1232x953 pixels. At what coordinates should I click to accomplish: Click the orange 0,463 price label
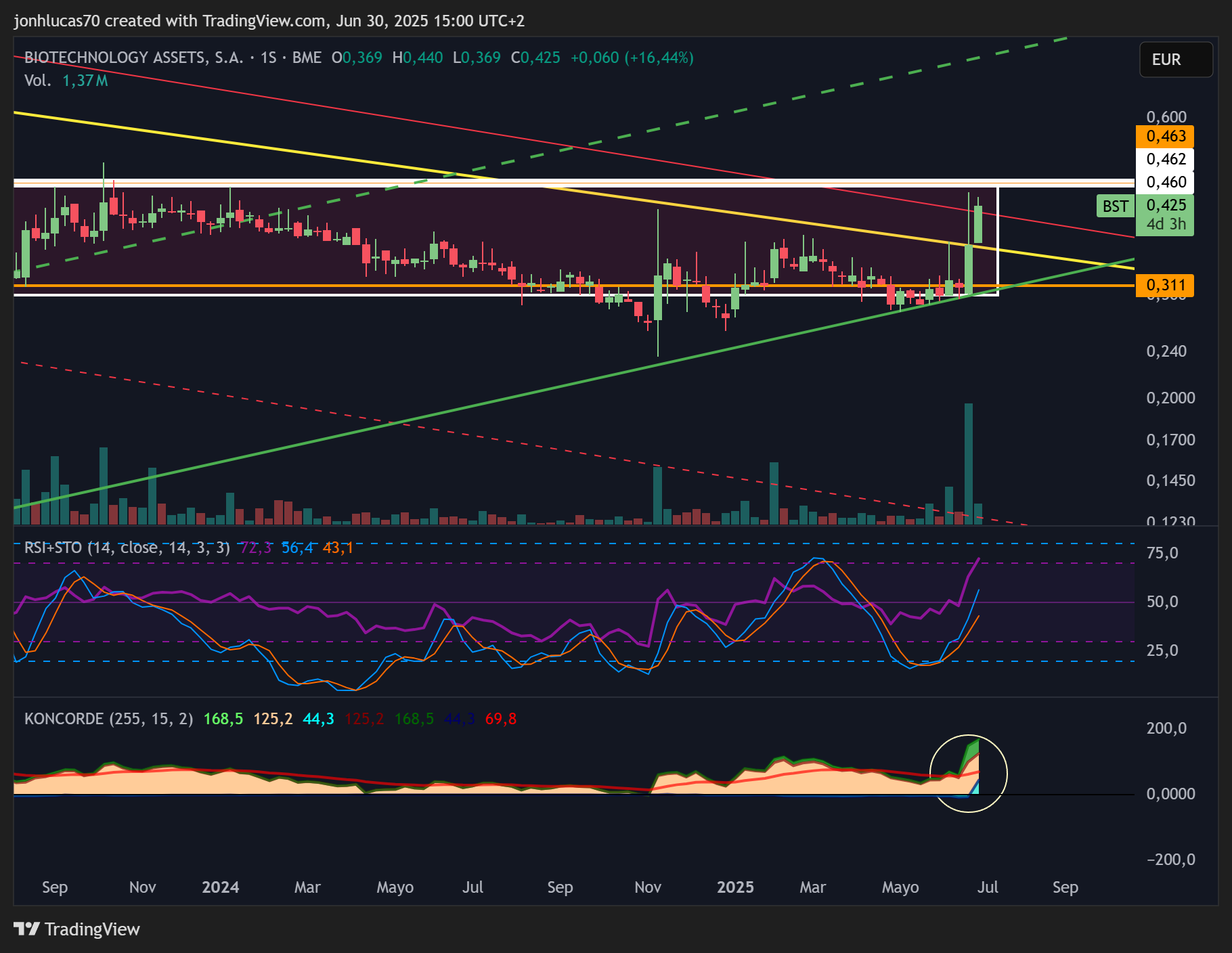point(1165,136)
